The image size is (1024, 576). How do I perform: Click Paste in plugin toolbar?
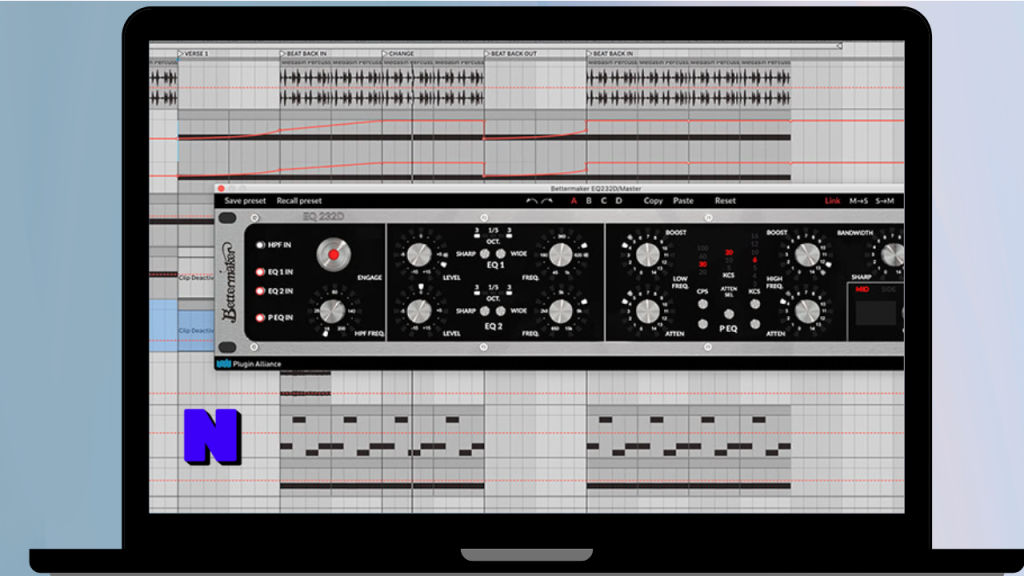tap(683, 201)
